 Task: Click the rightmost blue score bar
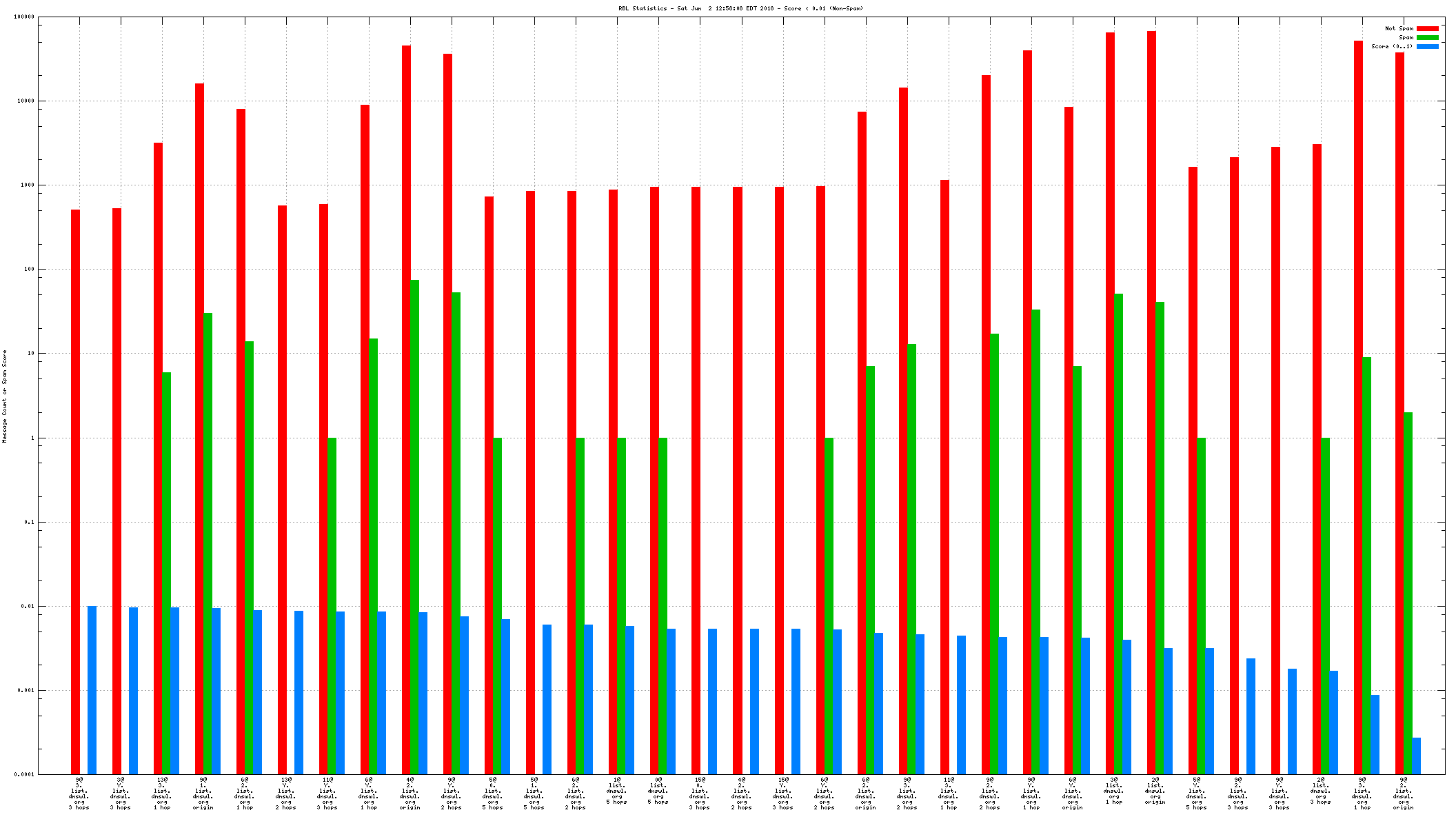[1416, 756]
